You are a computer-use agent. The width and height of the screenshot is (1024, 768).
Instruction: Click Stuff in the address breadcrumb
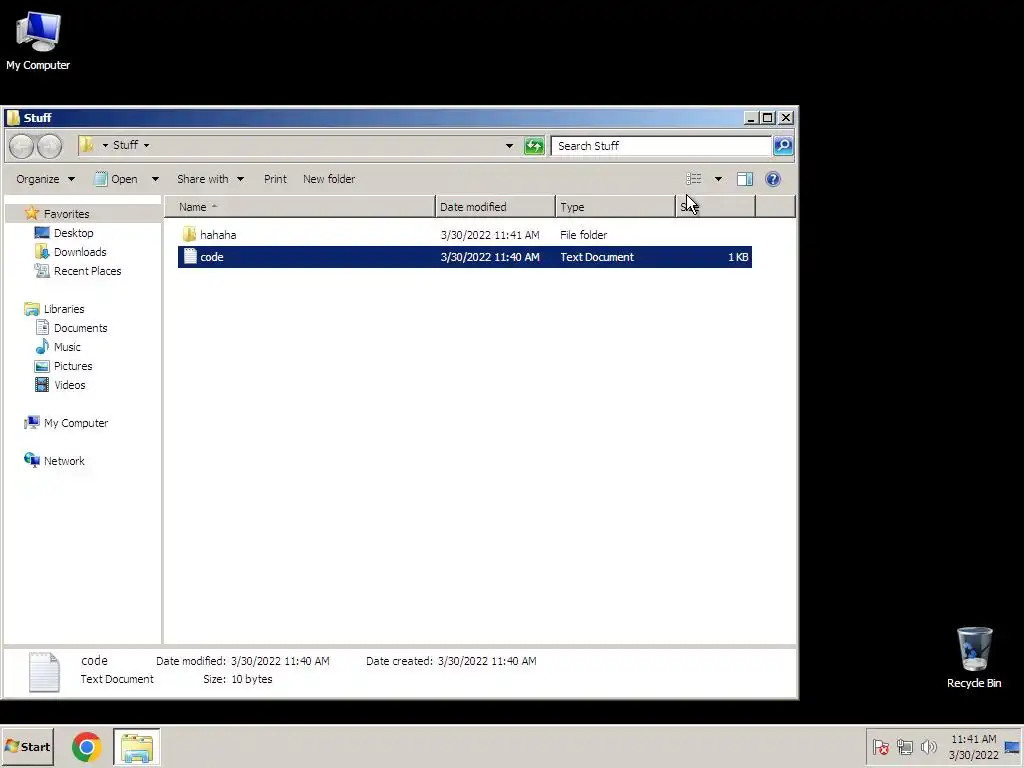(x=125, y=145)
